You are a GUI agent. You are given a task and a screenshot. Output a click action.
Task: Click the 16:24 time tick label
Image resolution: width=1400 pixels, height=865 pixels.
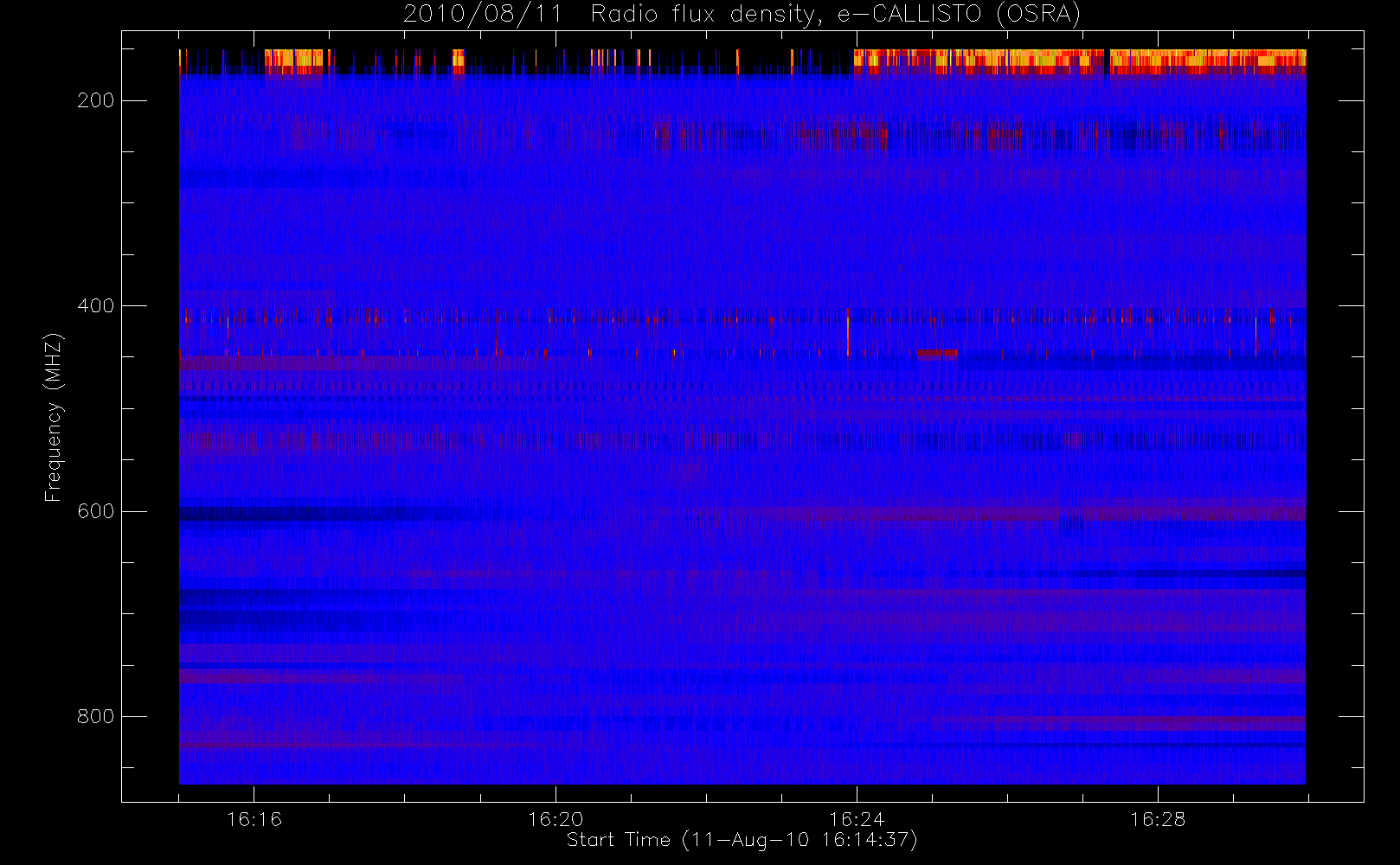click(x=857, y=819)
